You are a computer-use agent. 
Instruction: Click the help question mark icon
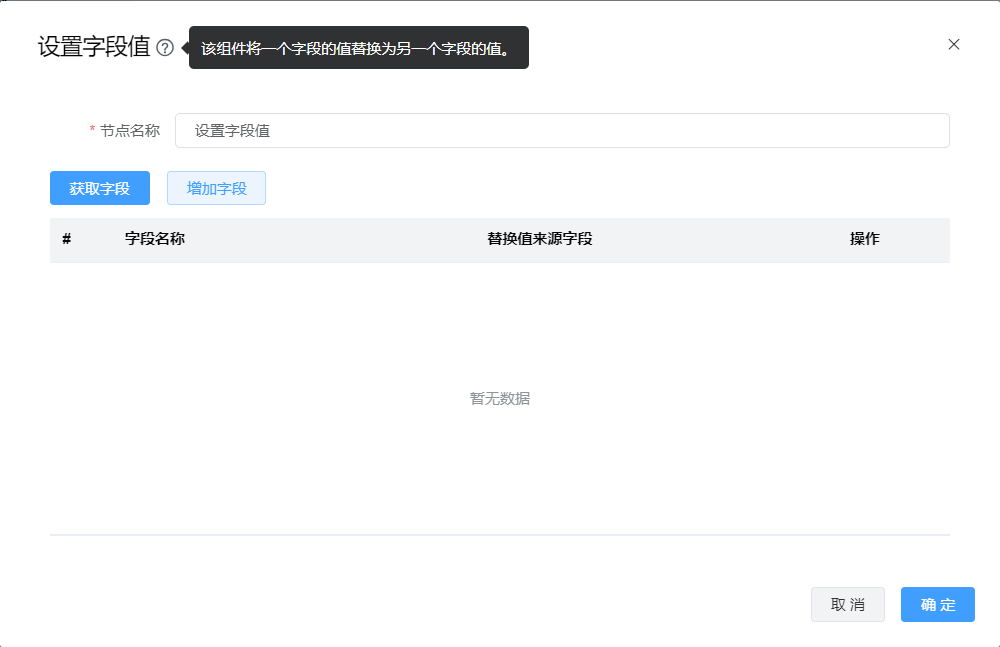pyautogui.click(x=165, y=48)
